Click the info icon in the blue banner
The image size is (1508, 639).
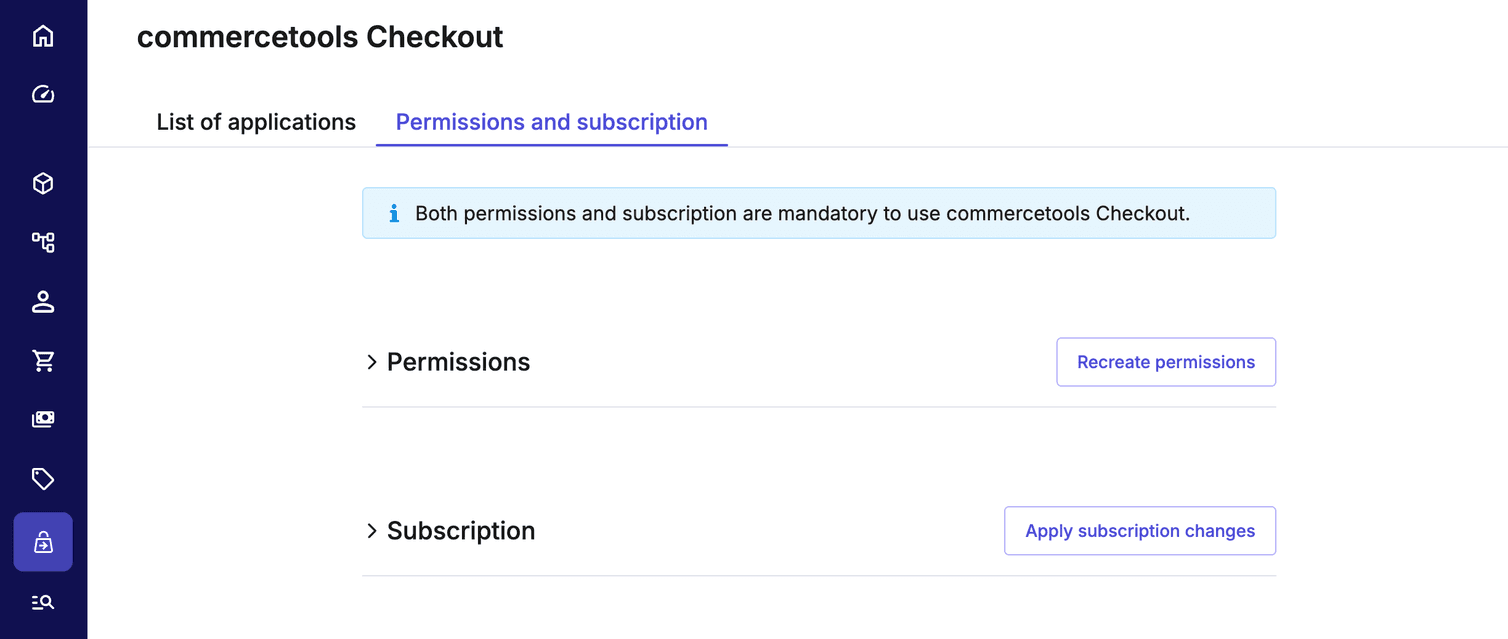point(393,213)
